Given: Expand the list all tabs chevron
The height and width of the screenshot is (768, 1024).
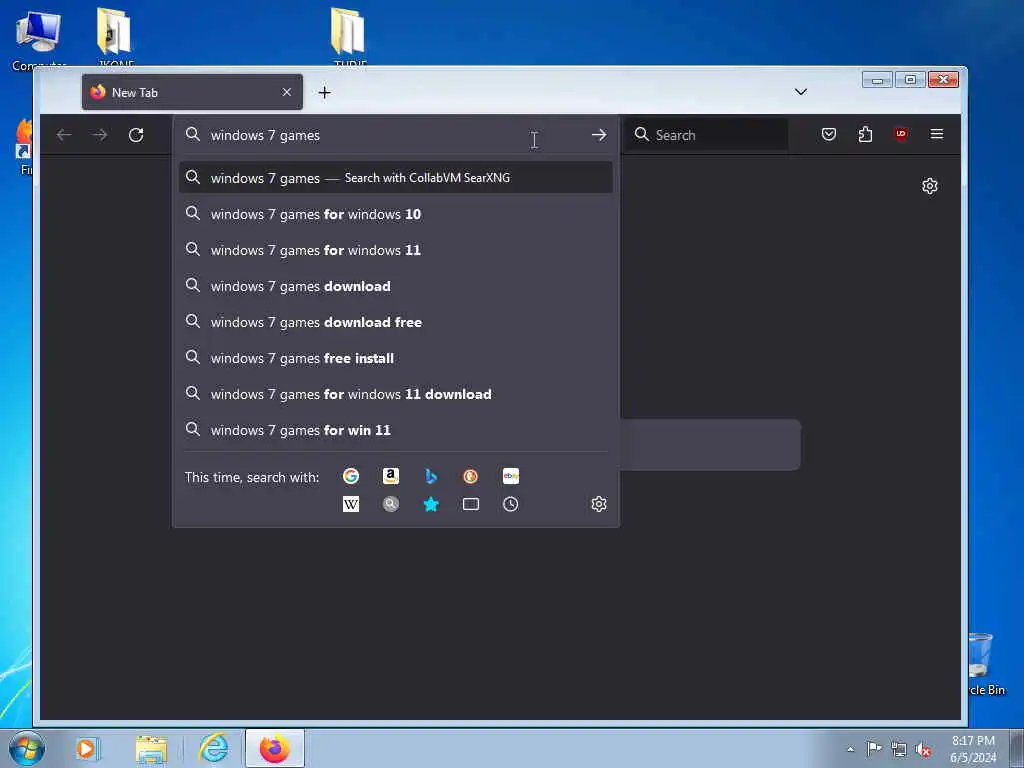Looking at the screenshot, I should click(801, 92).
